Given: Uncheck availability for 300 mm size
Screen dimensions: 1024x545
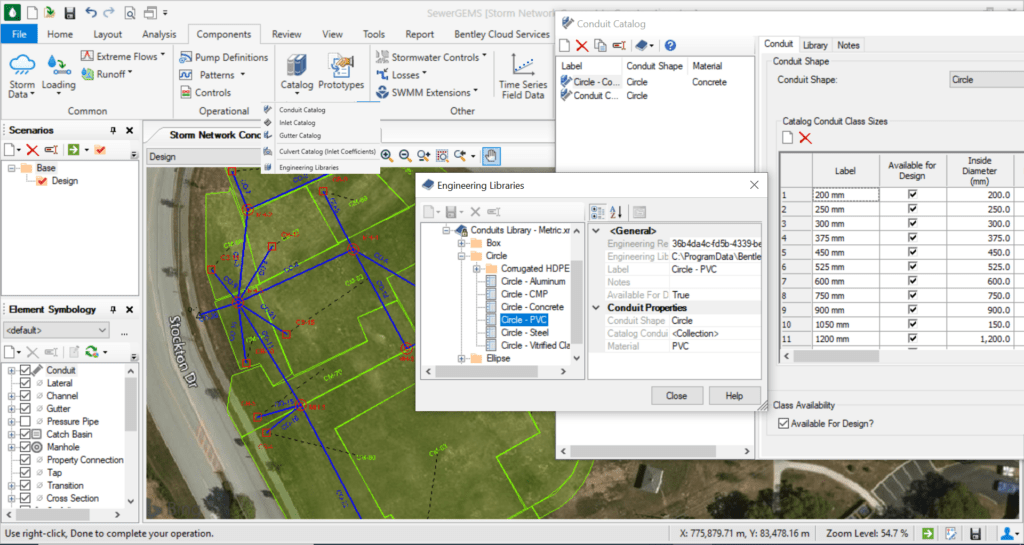Looking at the screenshot, I should [912, 223].
